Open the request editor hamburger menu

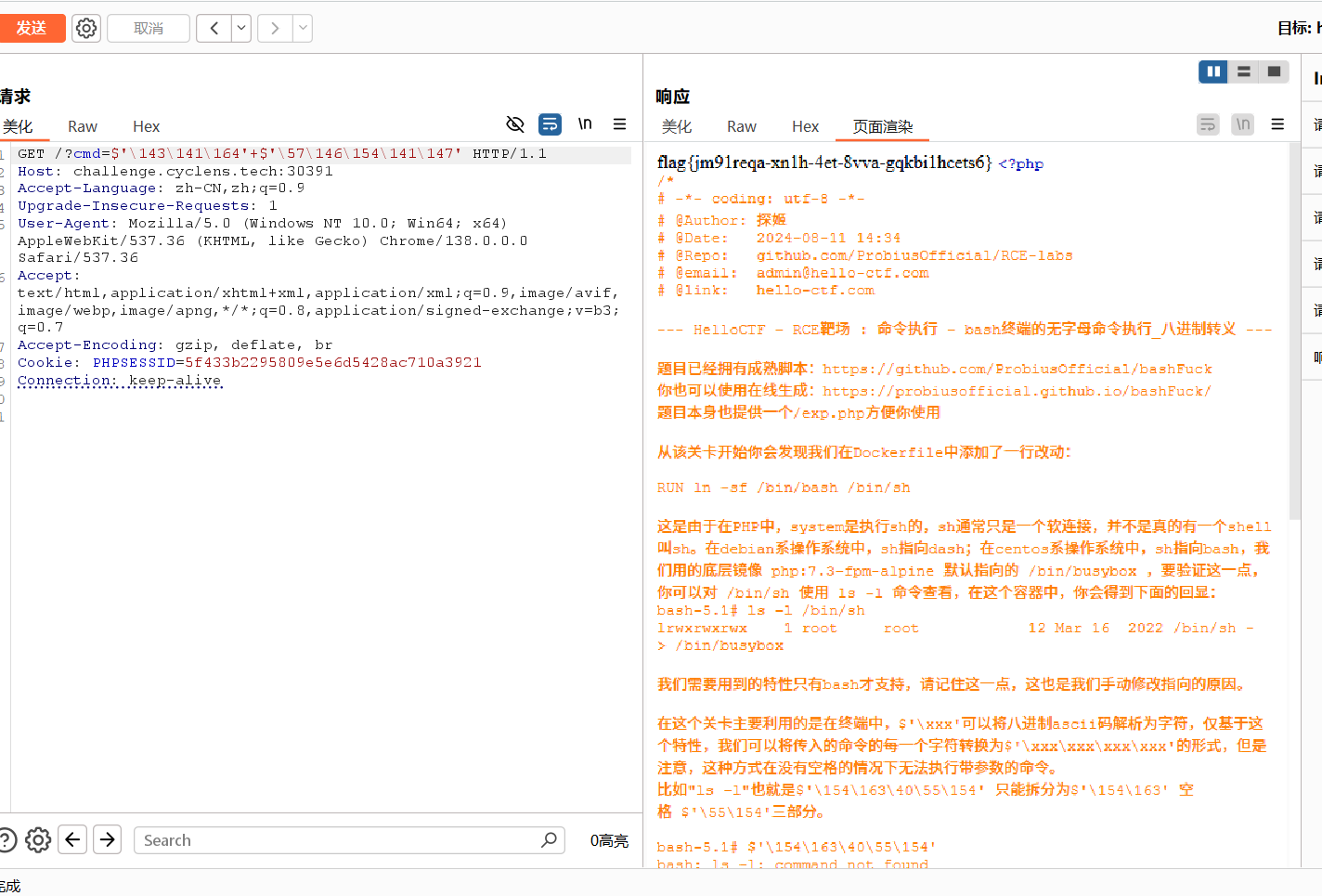(619, 123)
